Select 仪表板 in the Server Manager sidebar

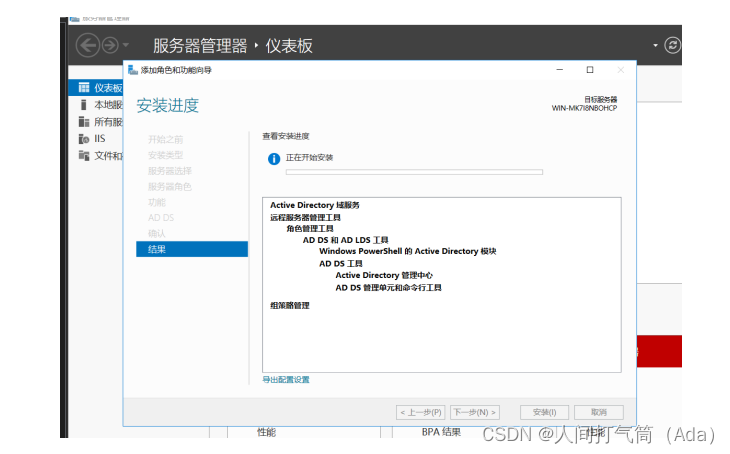click(96, 88)
